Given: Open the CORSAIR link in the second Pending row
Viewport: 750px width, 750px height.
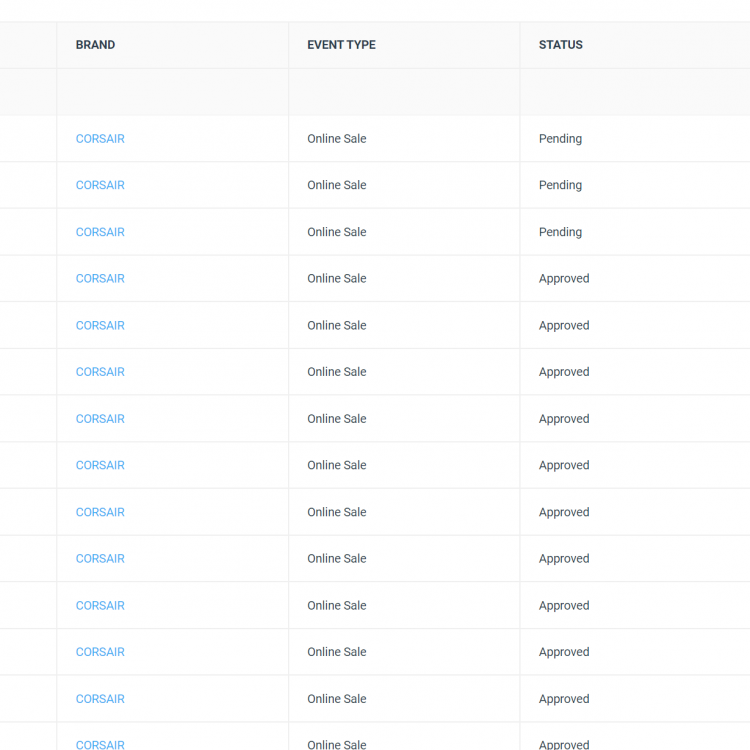Looking at the screenshot, I should coord(100,185).
